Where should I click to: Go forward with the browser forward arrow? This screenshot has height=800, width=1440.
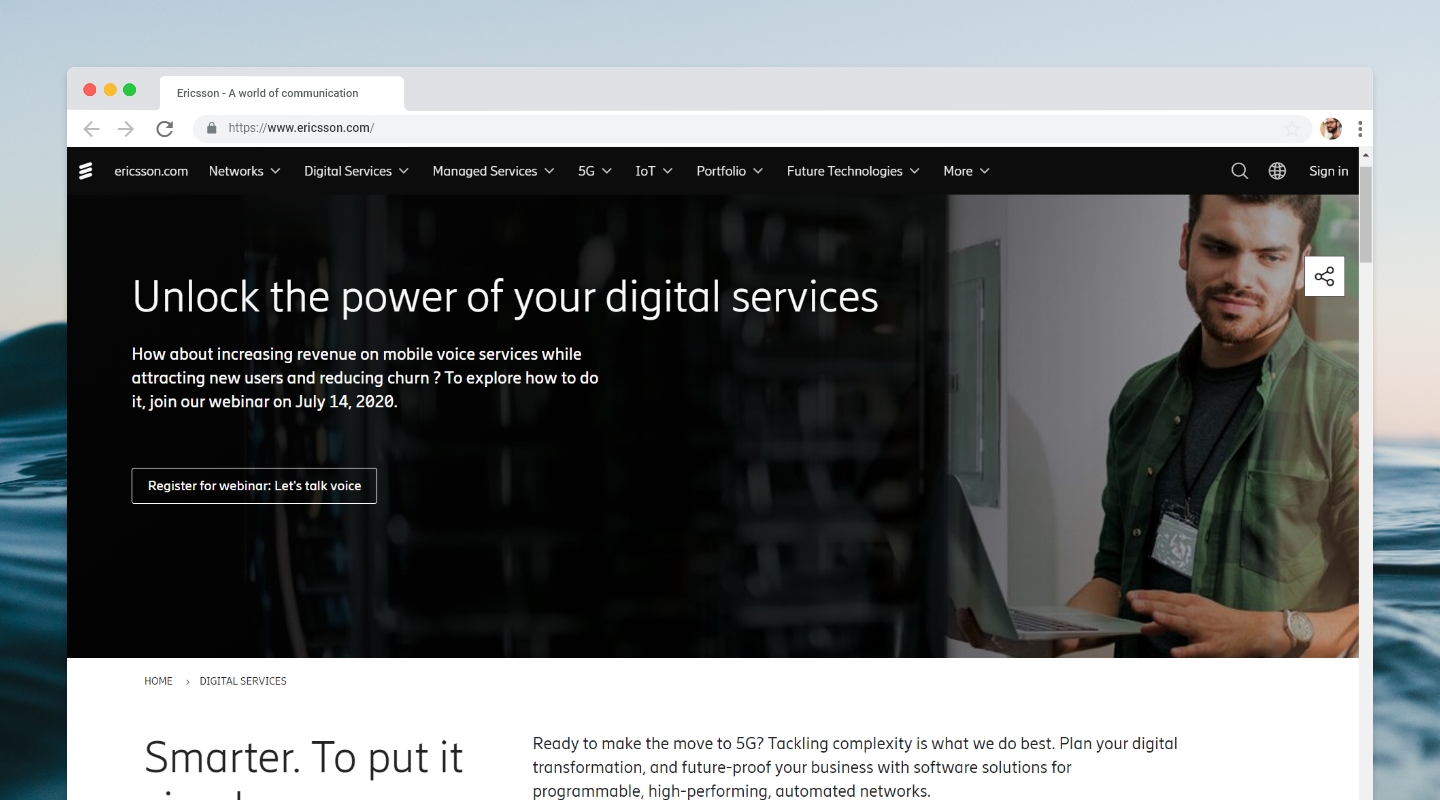click(126, 128)
